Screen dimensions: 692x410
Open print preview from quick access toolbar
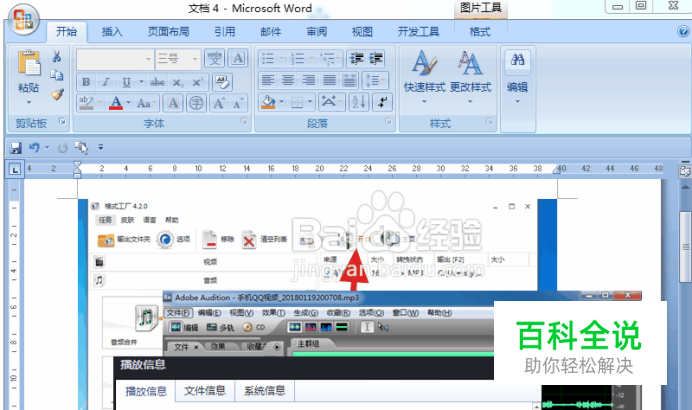[x=81, y=147]
